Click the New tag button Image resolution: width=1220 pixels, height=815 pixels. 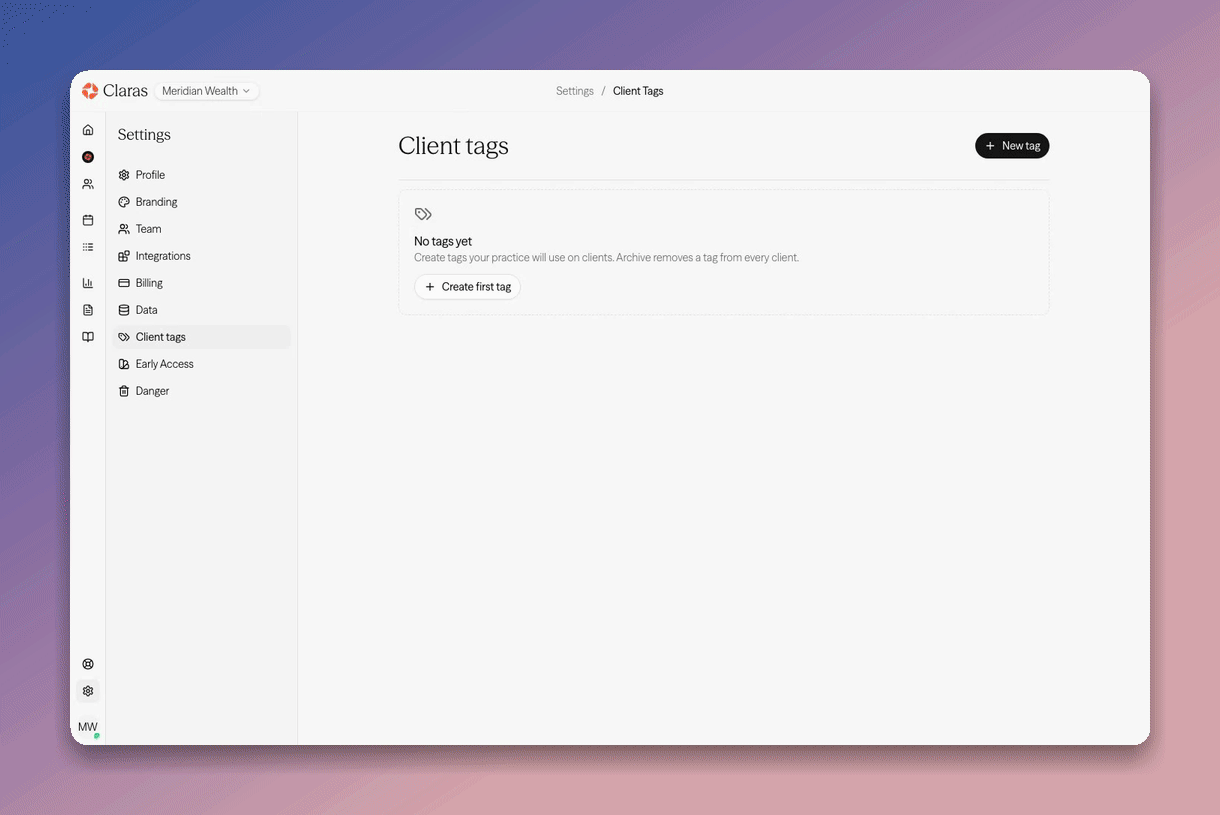click(x=1012, y=146)
